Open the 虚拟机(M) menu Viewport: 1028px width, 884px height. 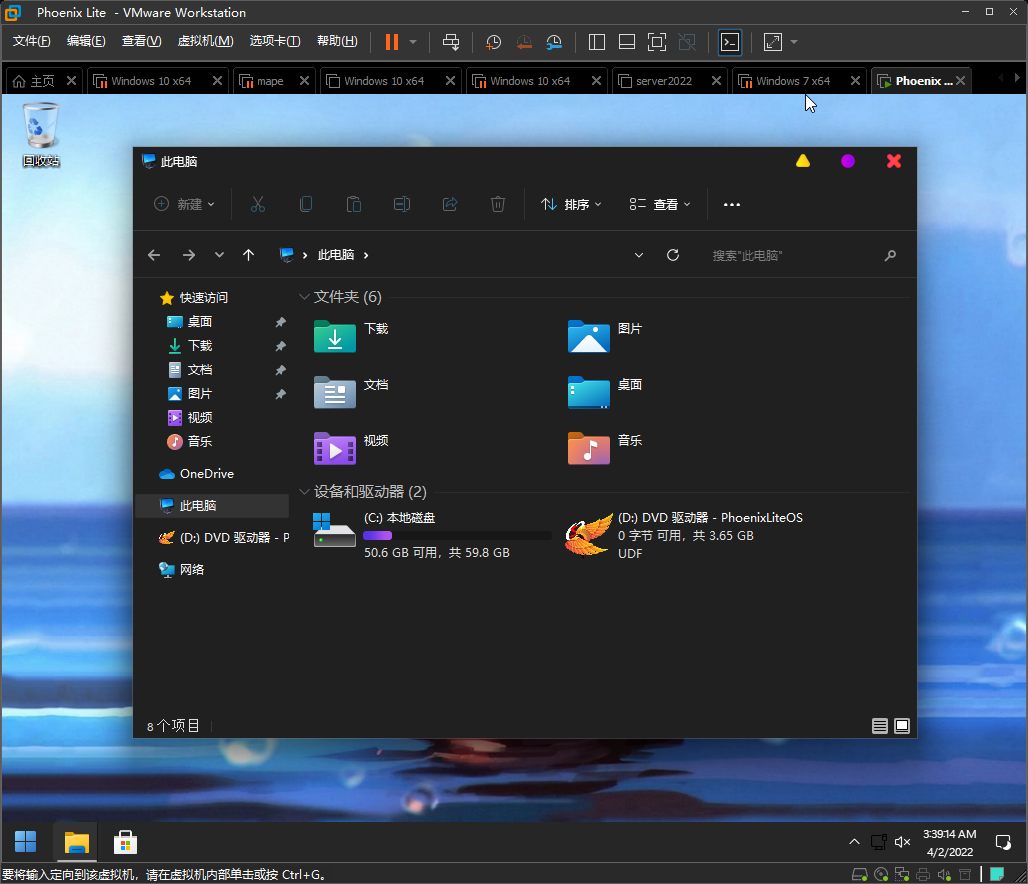point(205,41)
